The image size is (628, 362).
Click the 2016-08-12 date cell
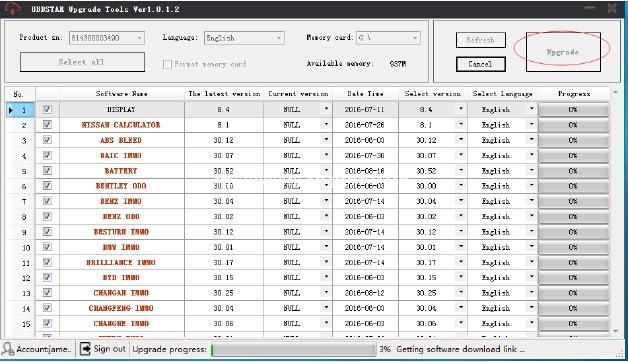click(364, 293)
